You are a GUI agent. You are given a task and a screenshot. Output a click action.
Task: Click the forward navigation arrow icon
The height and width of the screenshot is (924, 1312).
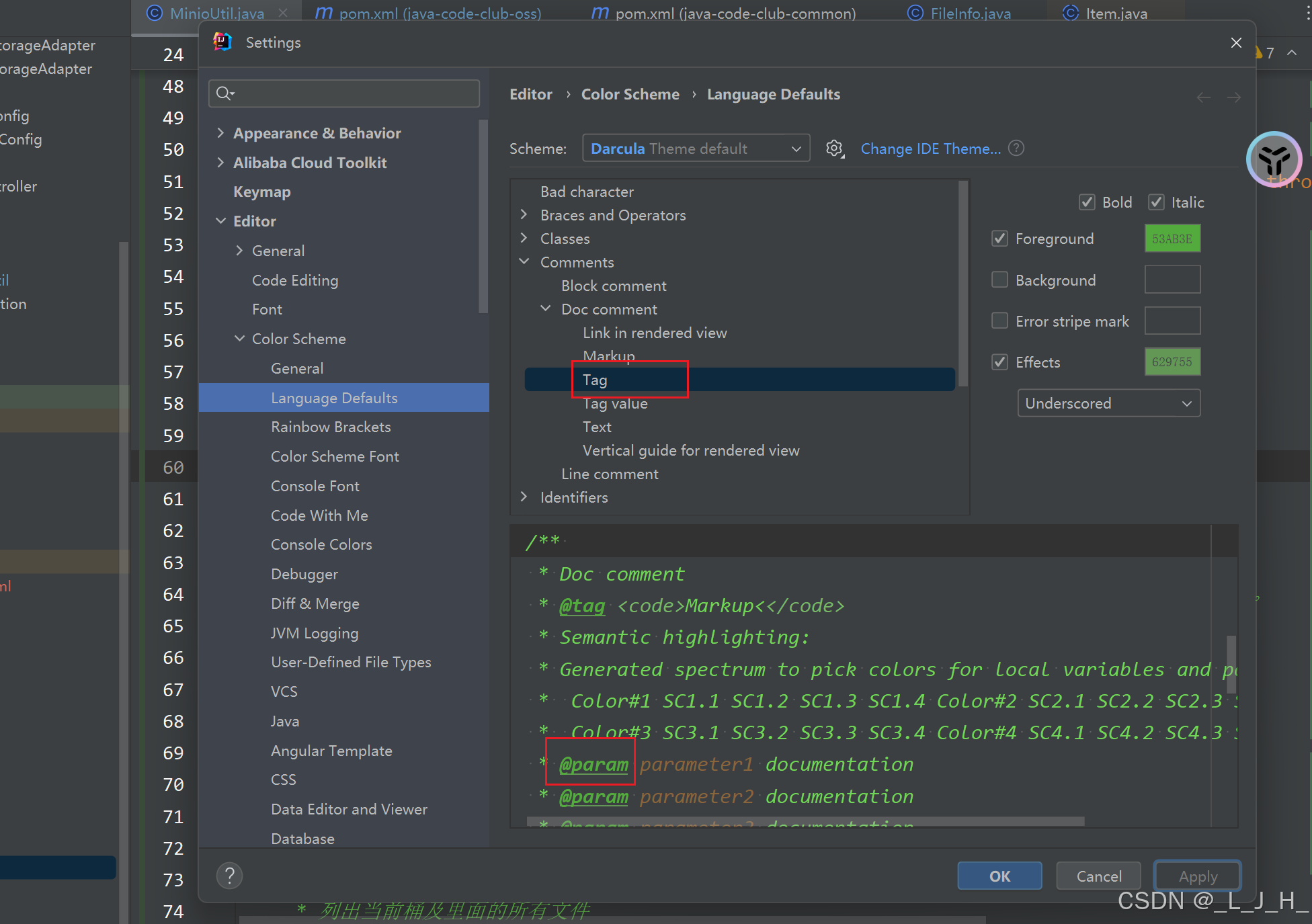pyautogui.click(x=1233, y=97)
